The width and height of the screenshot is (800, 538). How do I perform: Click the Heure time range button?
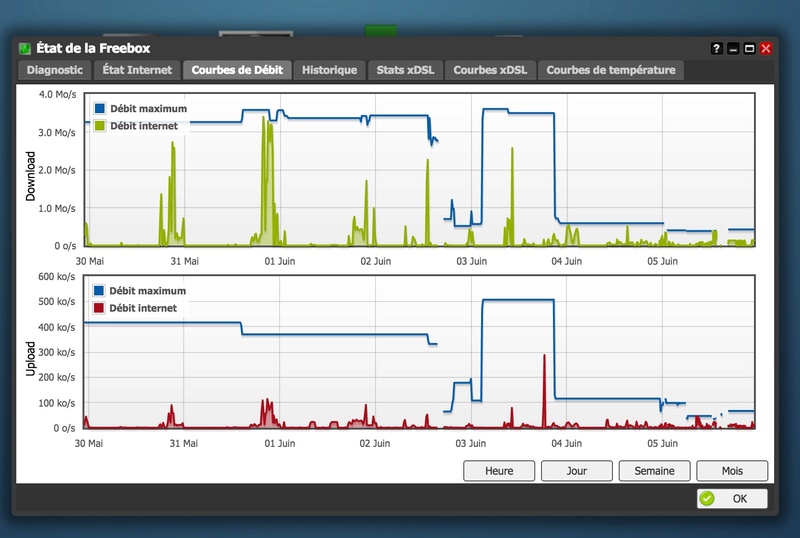pos(499,471)
